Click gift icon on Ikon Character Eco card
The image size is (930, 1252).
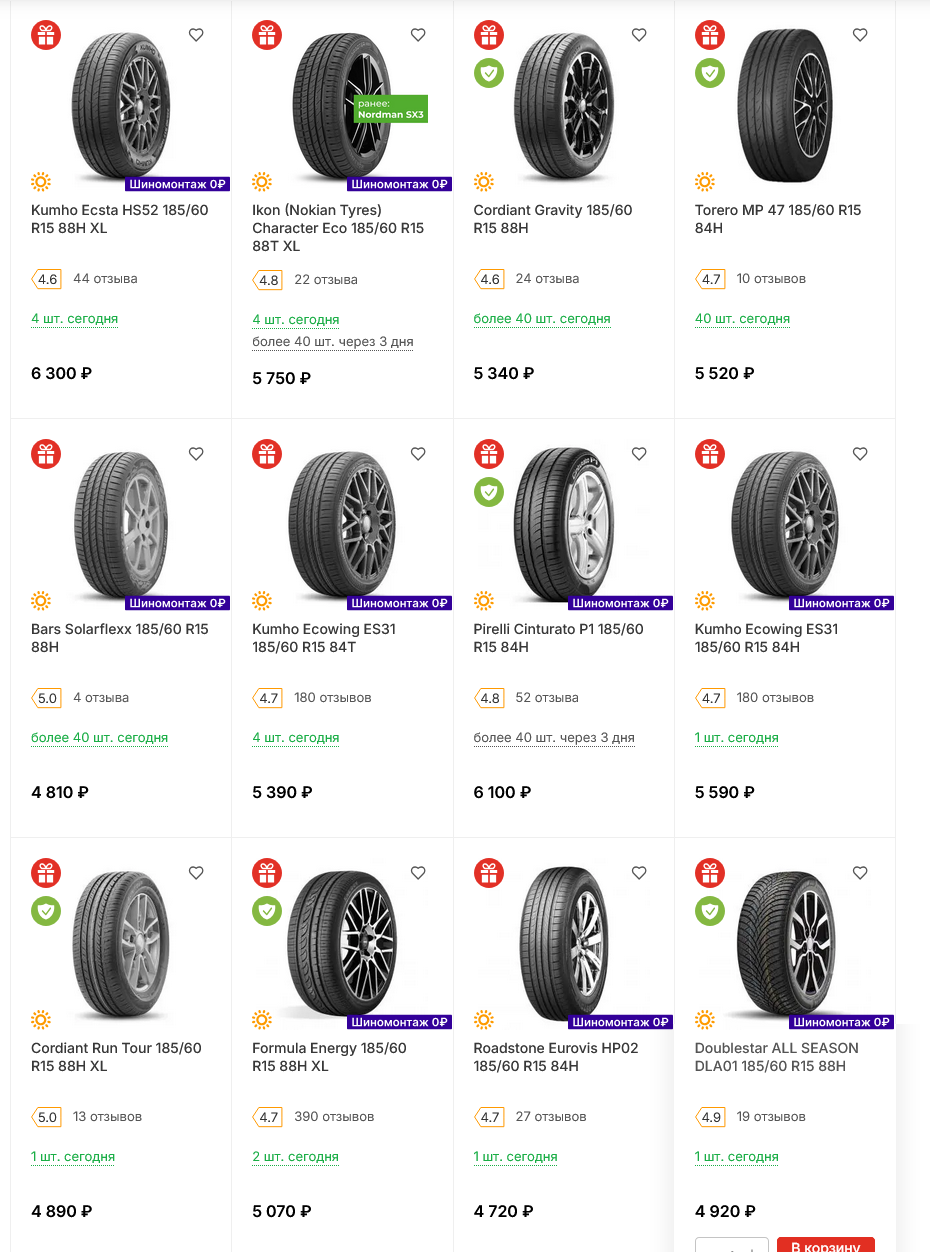267,35
